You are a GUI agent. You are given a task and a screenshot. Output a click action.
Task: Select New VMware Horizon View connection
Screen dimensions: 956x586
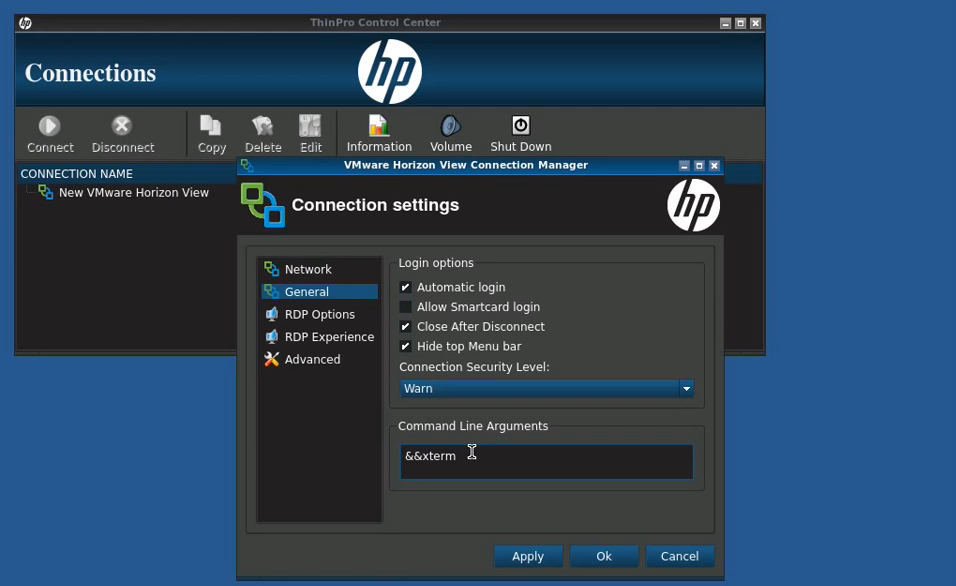pyautogui.click(x=133, y=193)
